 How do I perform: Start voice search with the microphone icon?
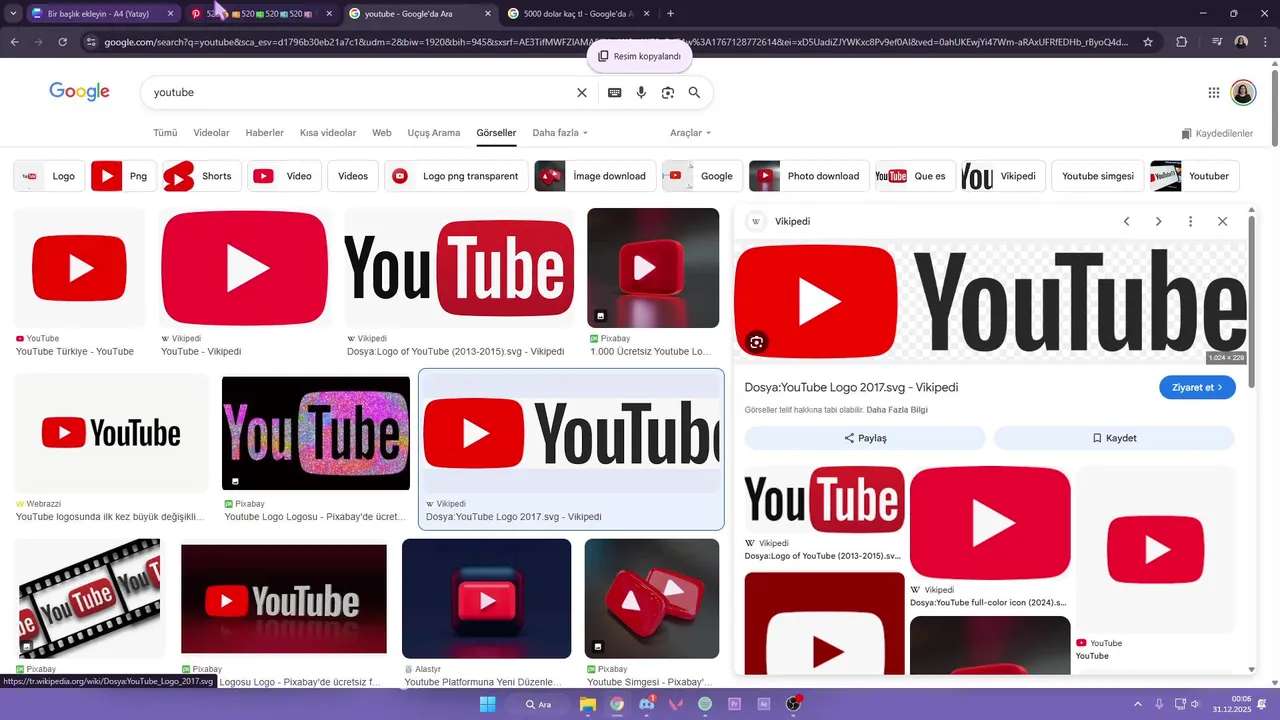641,92
